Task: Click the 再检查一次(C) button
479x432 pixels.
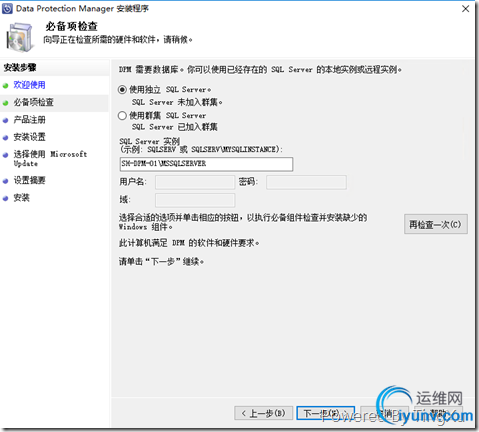Action: pos(435,224)
